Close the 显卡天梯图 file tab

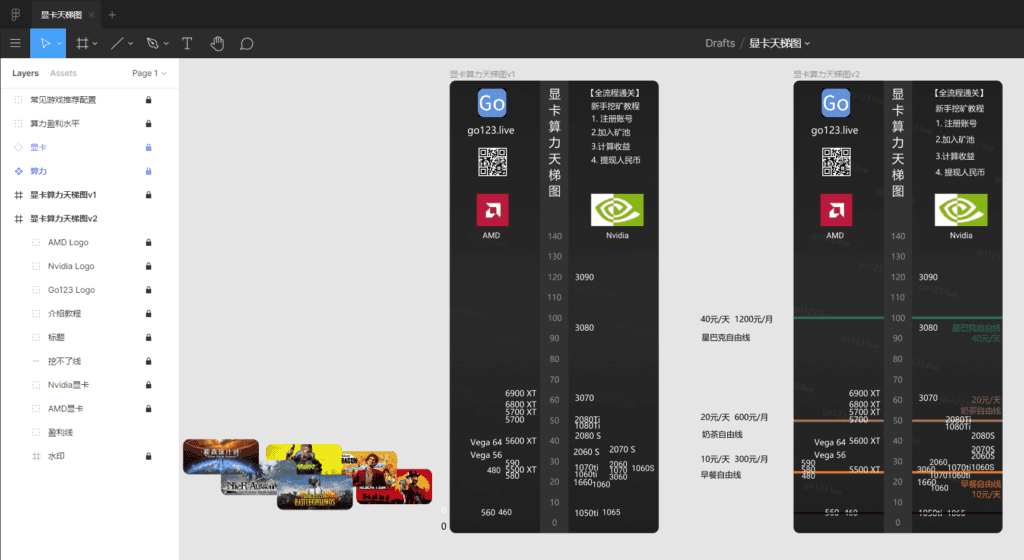91,14
